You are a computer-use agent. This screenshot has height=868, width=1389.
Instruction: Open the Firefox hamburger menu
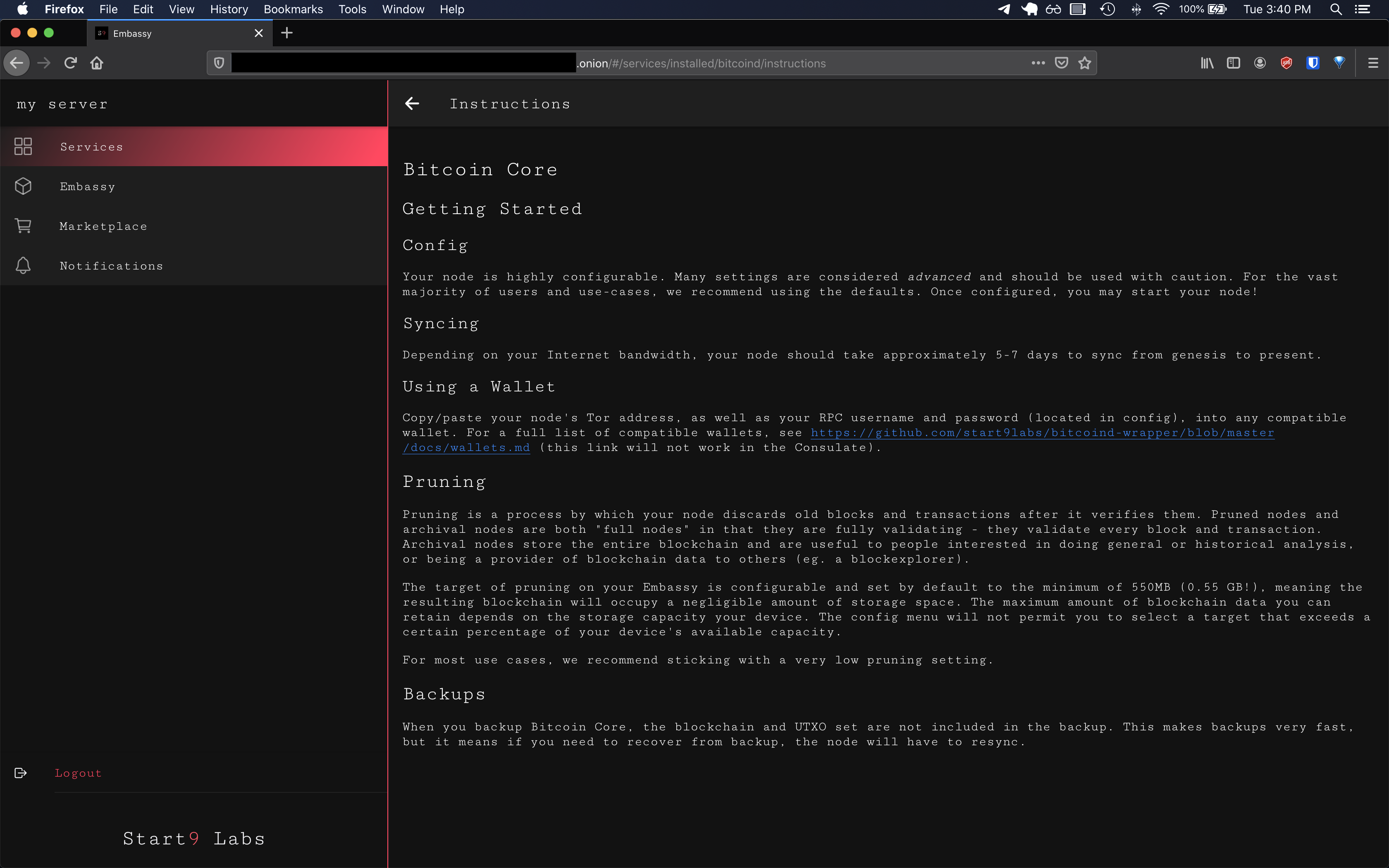(1373, 63)
